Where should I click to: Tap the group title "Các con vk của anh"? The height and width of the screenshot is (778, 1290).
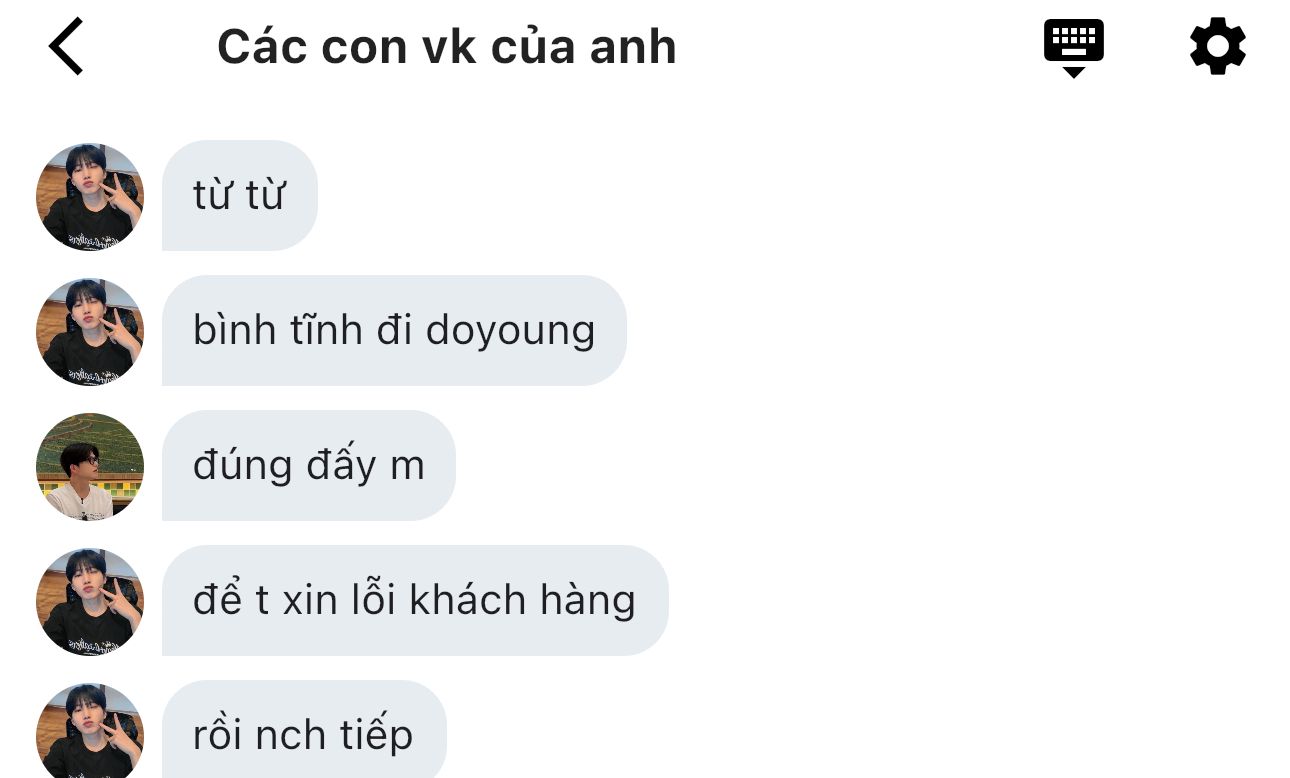point(447,47)
